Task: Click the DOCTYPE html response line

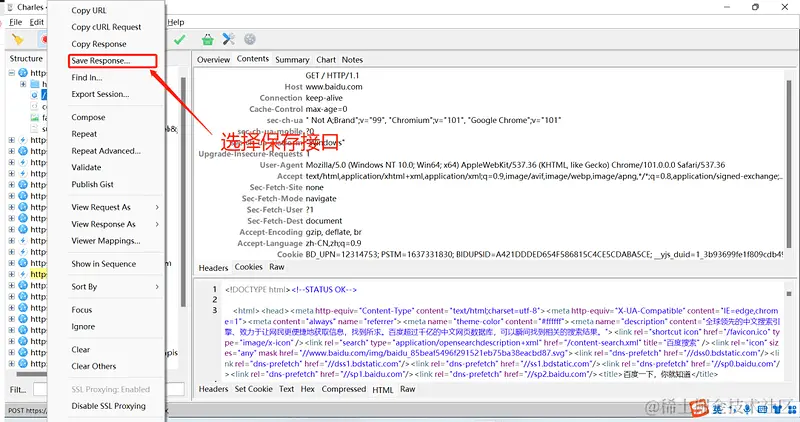Action: pyautogui.click(x=291, y=290)
